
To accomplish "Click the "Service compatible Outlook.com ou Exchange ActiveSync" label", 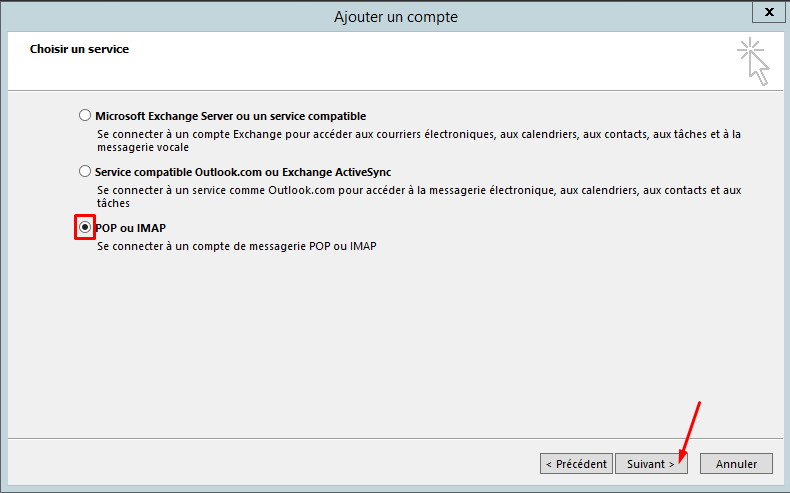I will 243,172.
